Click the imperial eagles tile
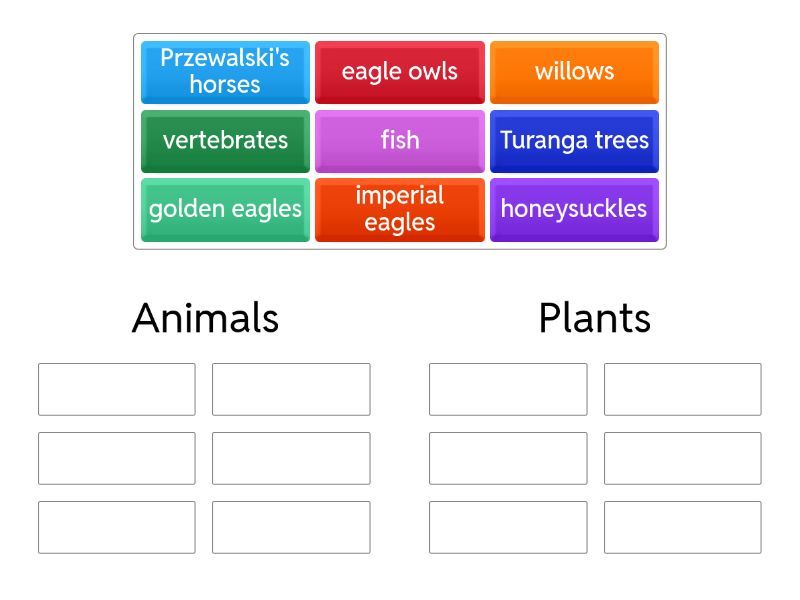The image size is (800, 600). point(399,209)
